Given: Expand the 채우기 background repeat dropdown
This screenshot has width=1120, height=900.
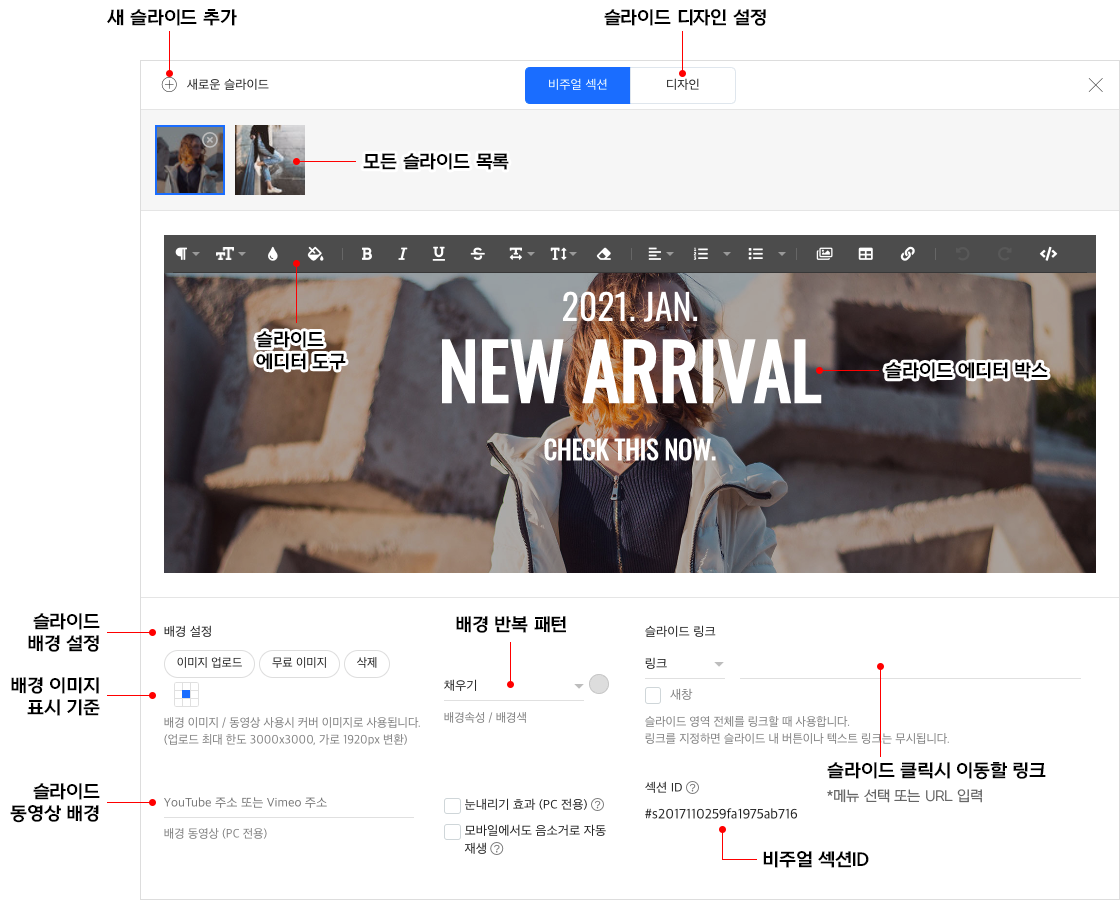Looking at the screenshot, I should [x=514, y=686].
